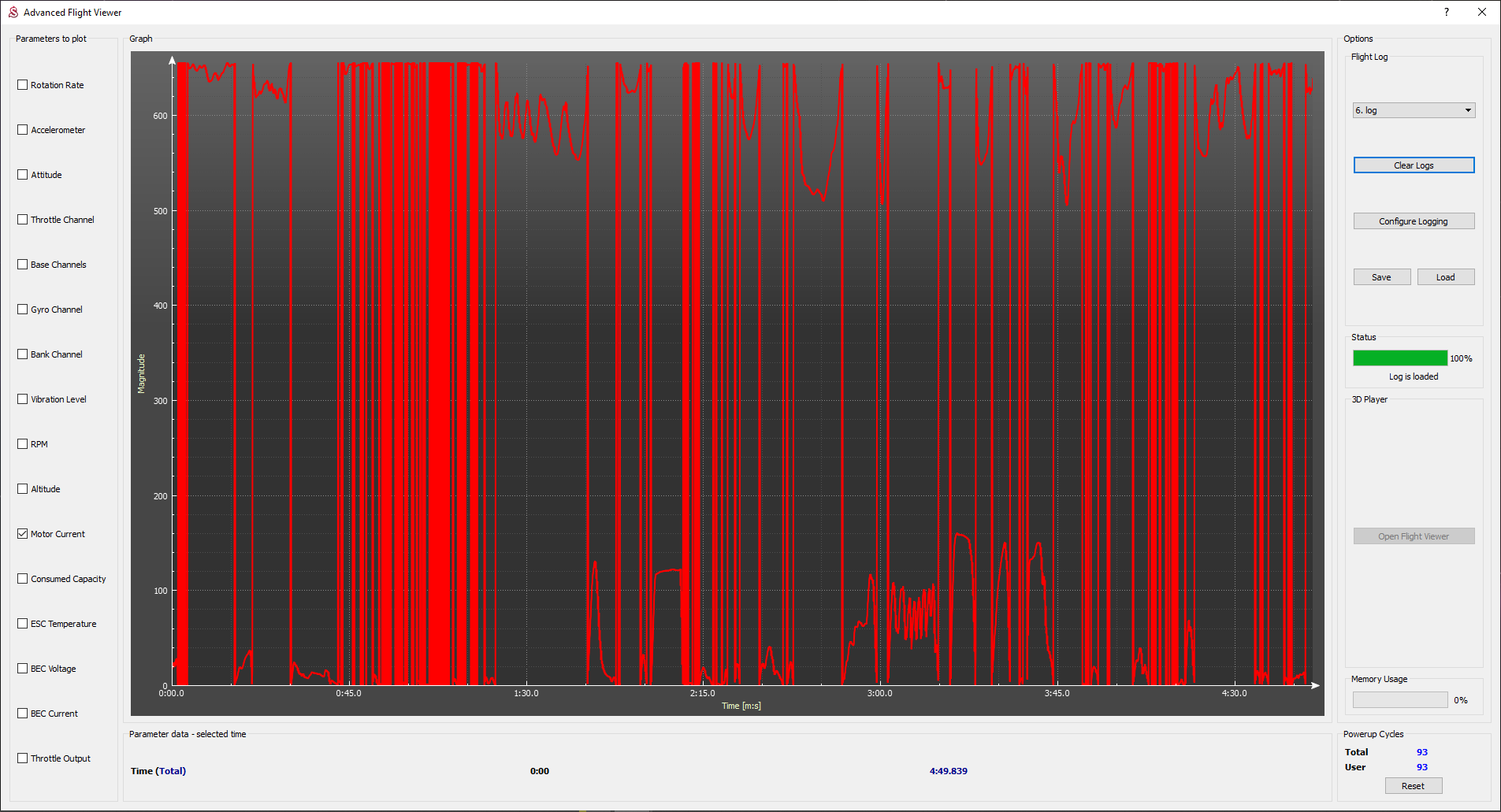Toggle the Throttle Output checkbox
Screen dimensions: 1501x812
pos(23,758)
